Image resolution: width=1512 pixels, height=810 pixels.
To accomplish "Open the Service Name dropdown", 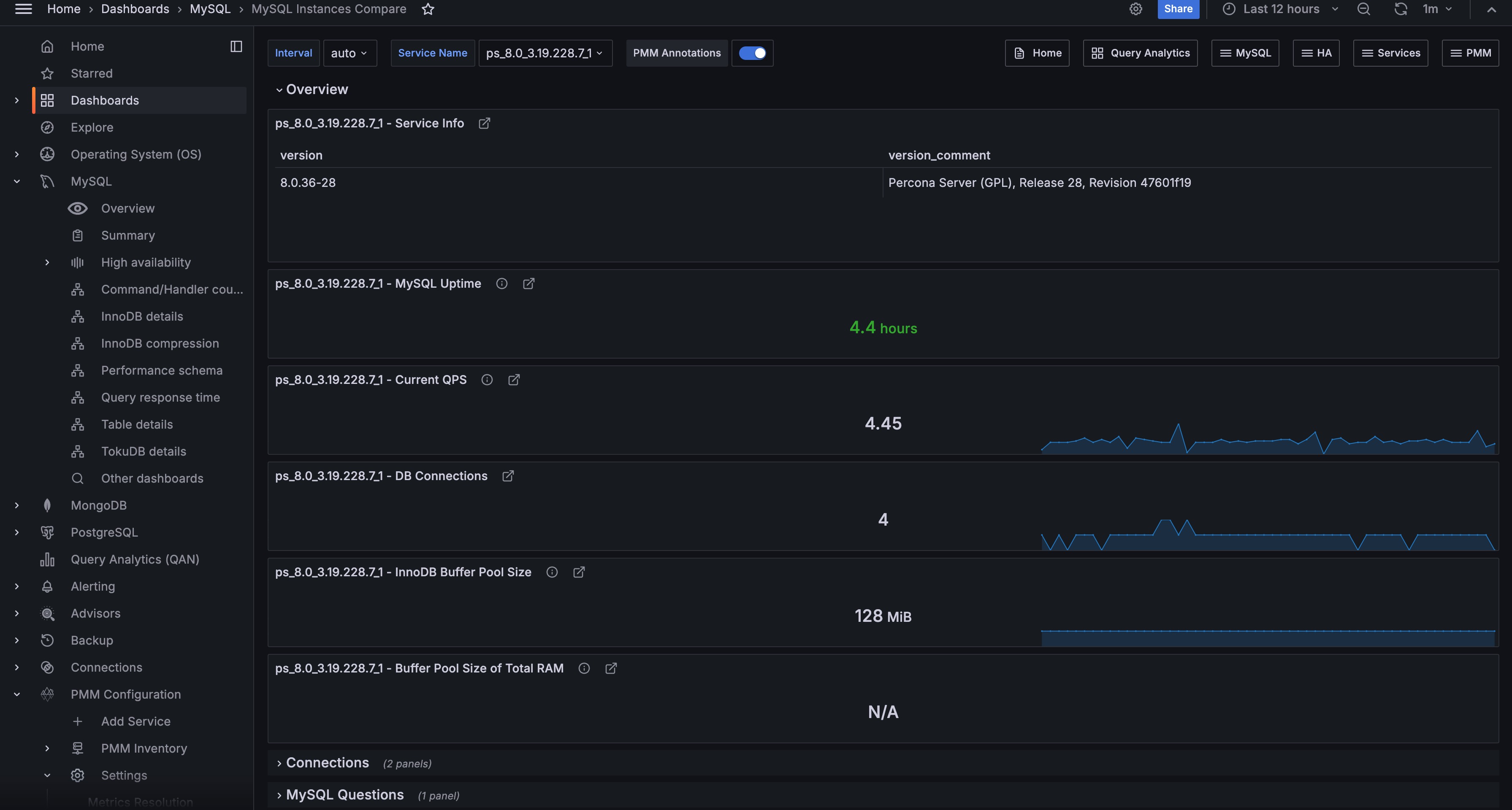I will pyautogui.click(x=545, y=54).
